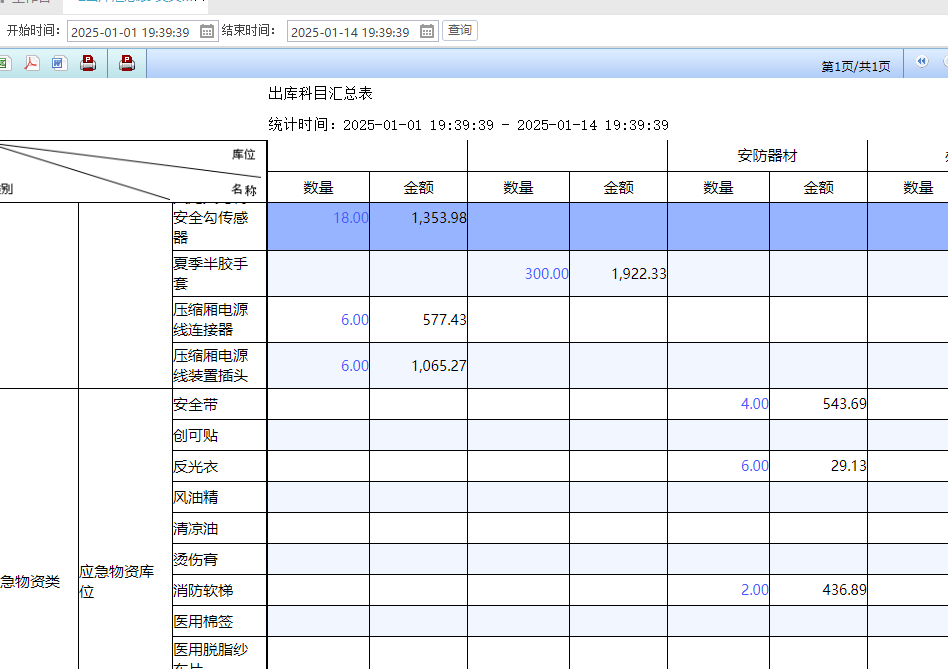Click the printer icon beside the Word export icon
Image resolution: width=948 pixels, height=669 pixels.
pos(88,64)
